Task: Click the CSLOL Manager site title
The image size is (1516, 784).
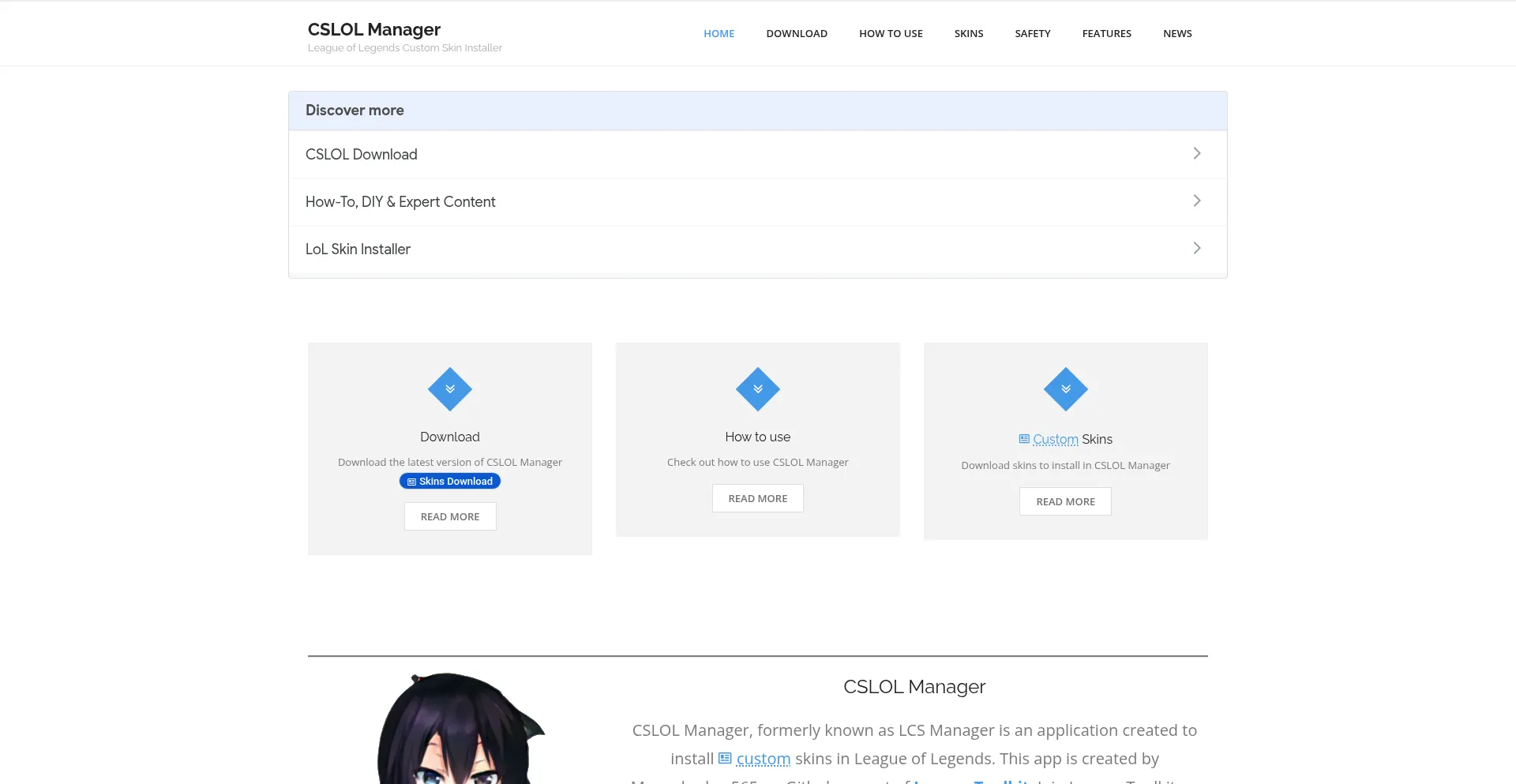Action: (374, 29)
